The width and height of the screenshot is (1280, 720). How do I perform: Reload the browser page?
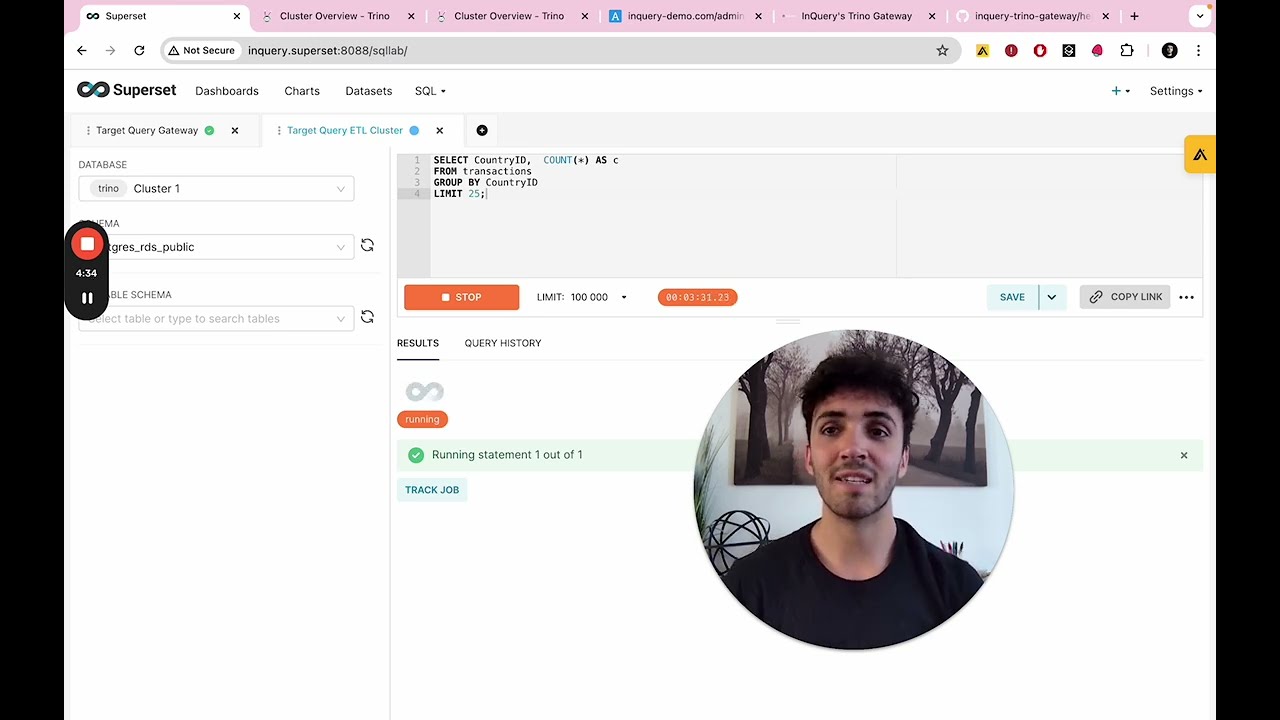tap(139, 50)
